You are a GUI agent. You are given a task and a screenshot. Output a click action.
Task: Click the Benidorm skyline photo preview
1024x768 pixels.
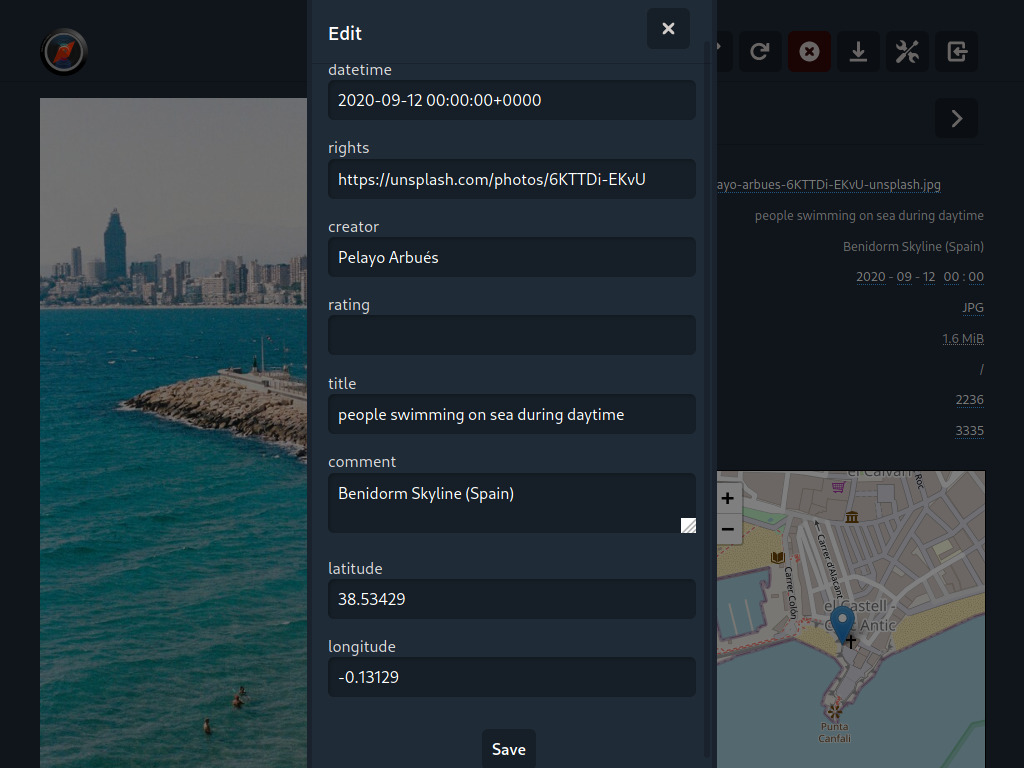point(174,433)
